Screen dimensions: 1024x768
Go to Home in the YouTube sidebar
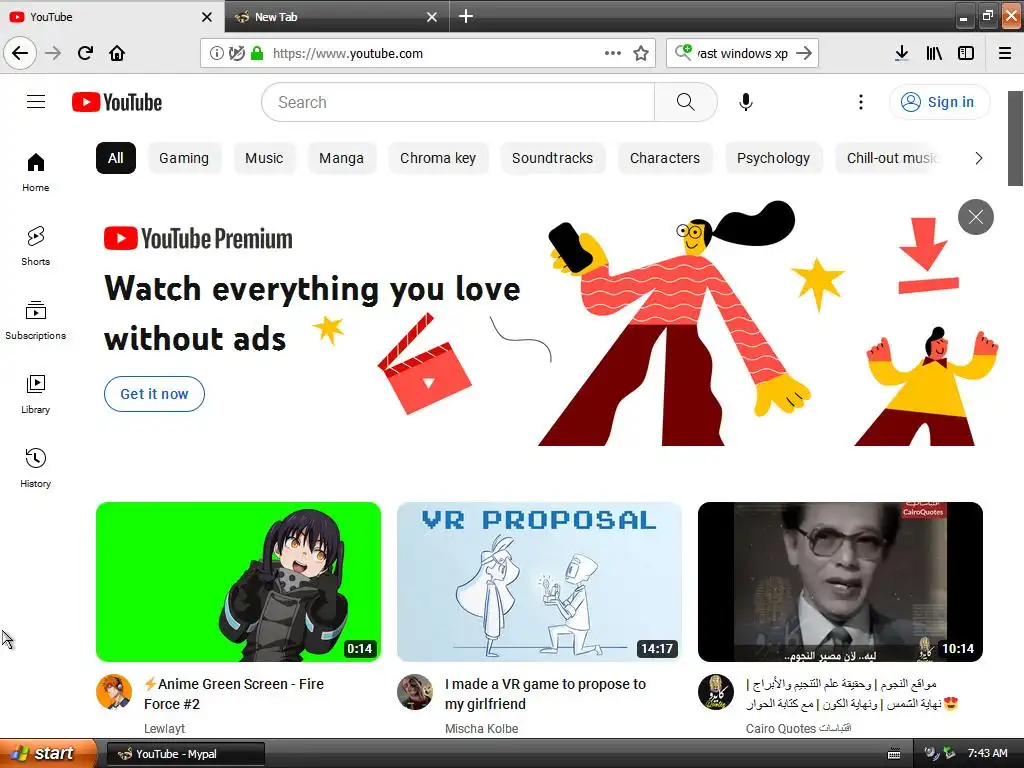(35, 172)
